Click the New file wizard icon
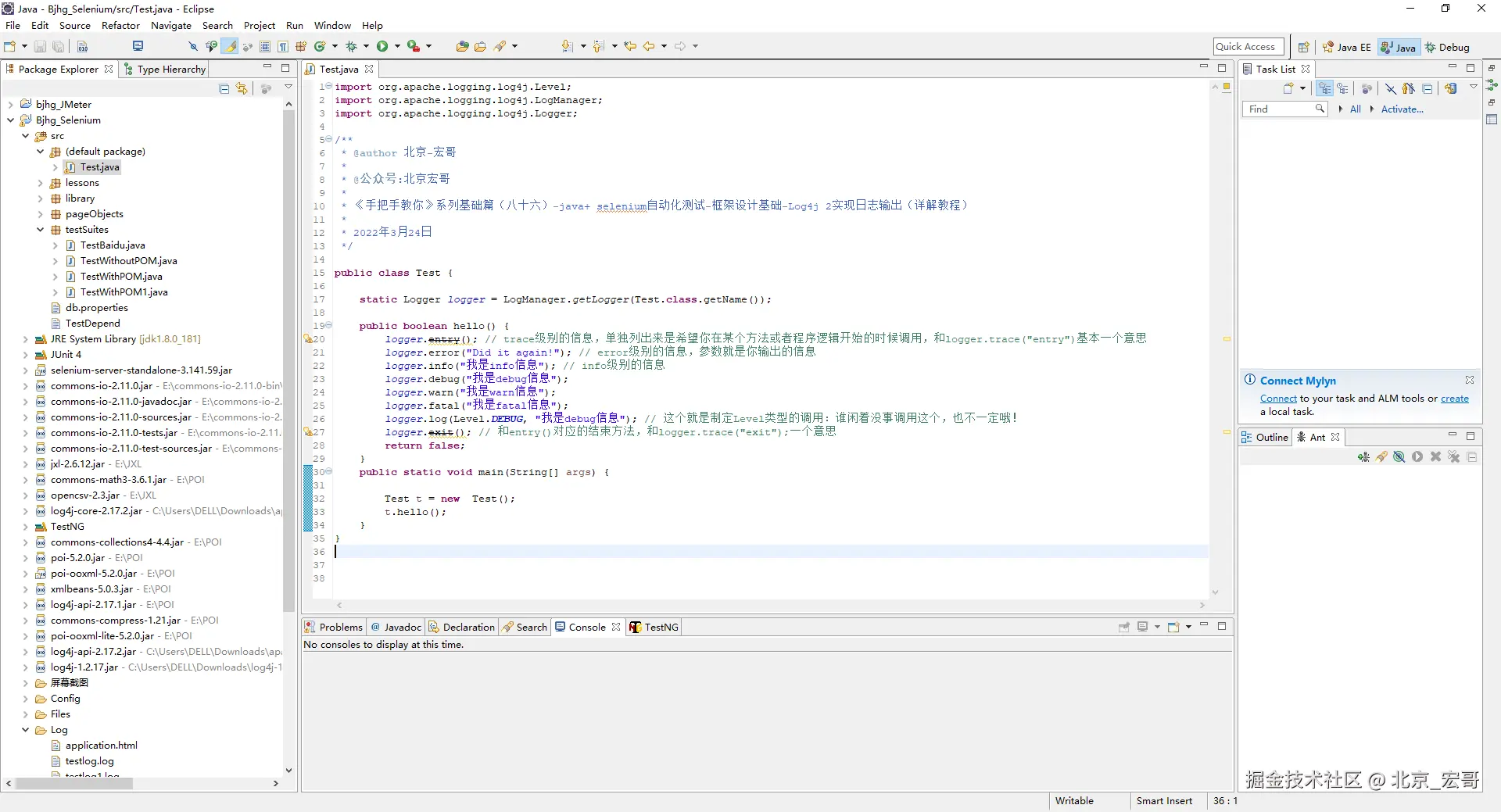The image size is (1501, 812). [10, 47]
